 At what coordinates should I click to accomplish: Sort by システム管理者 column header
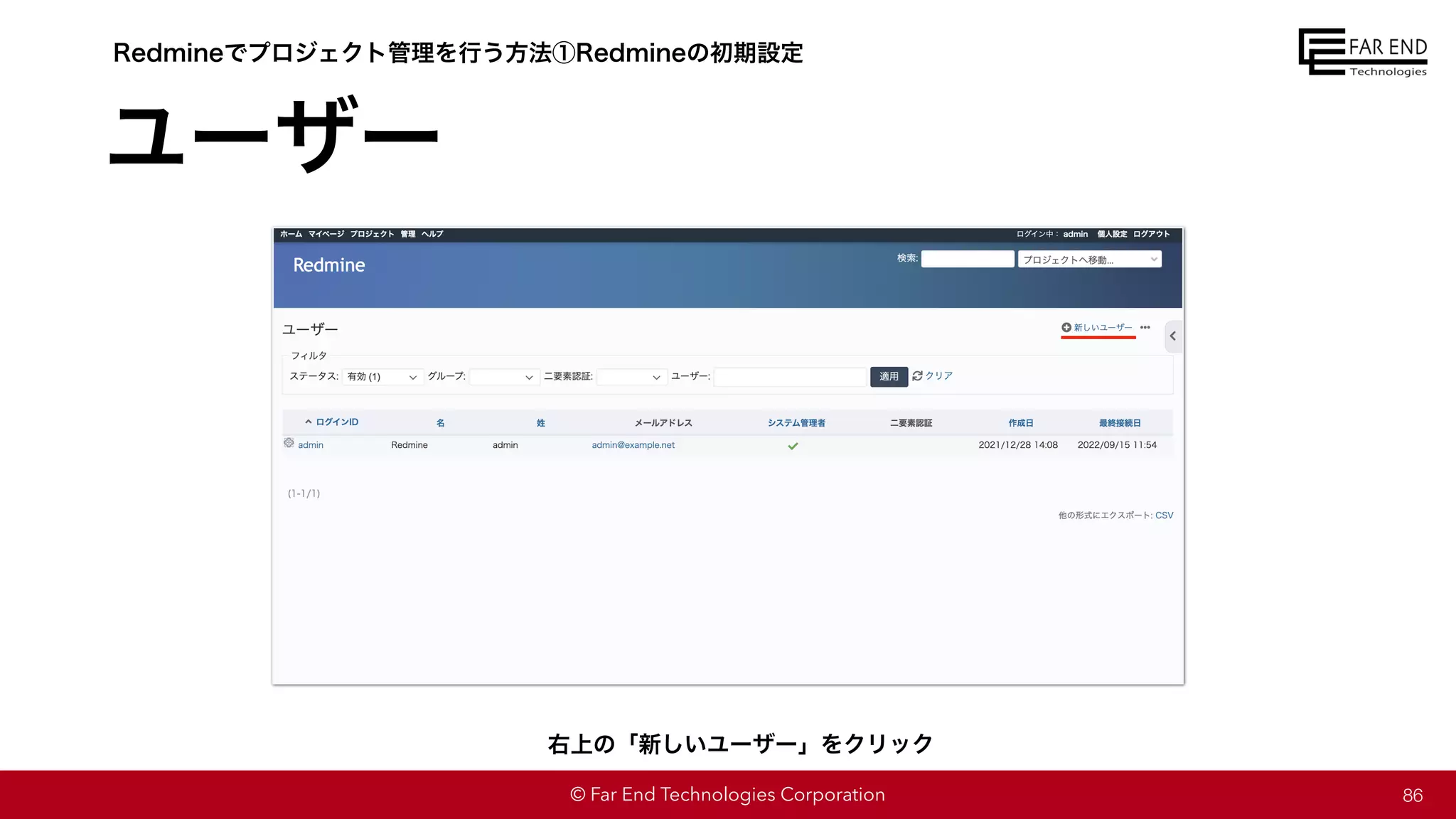[x=796, y=423]
